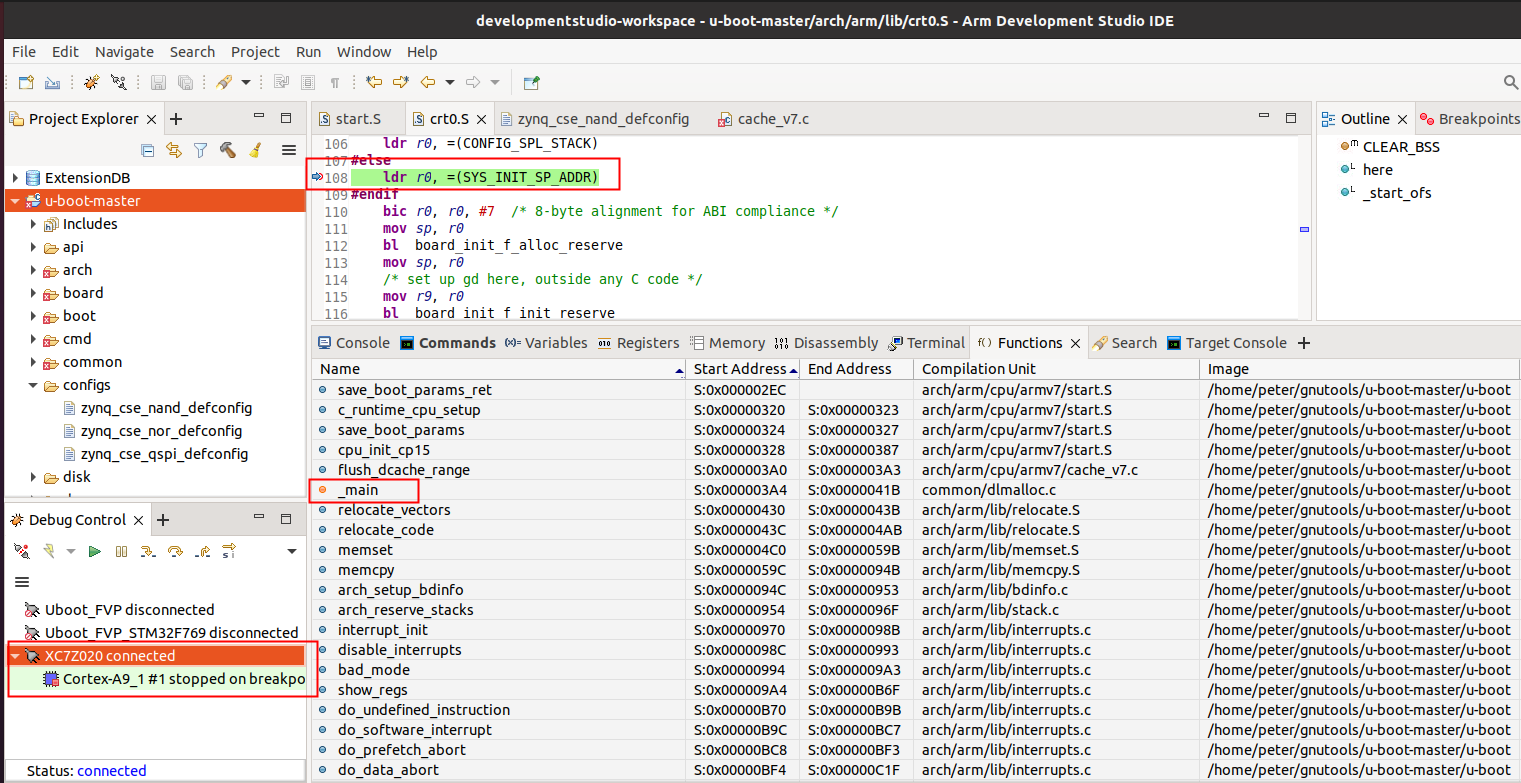Open the Run menu
Viewport: 1521px width, 783px height.
click(x=308, y=51)
